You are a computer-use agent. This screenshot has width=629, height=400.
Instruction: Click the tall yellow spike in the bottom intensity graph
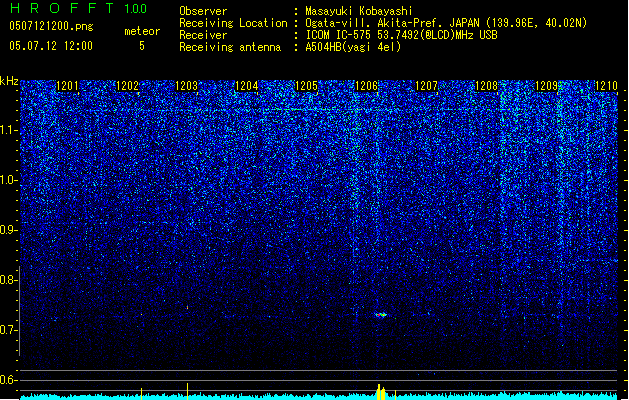click(187, 391)
